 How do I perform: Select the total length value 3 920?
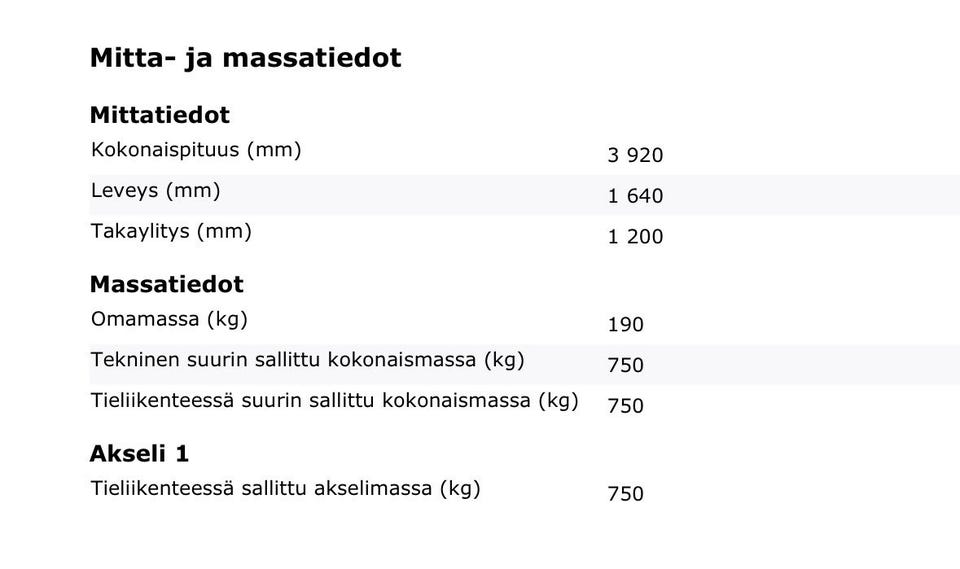635,156
